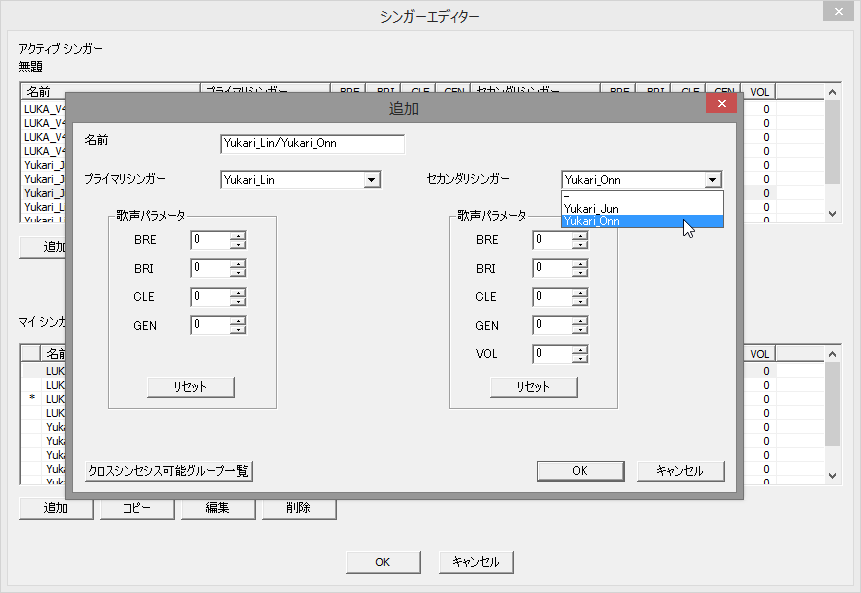The image size is (861, 593).
Task: Open クロスシンセシス可能グループ一覧 list
Action: point(169,471)
